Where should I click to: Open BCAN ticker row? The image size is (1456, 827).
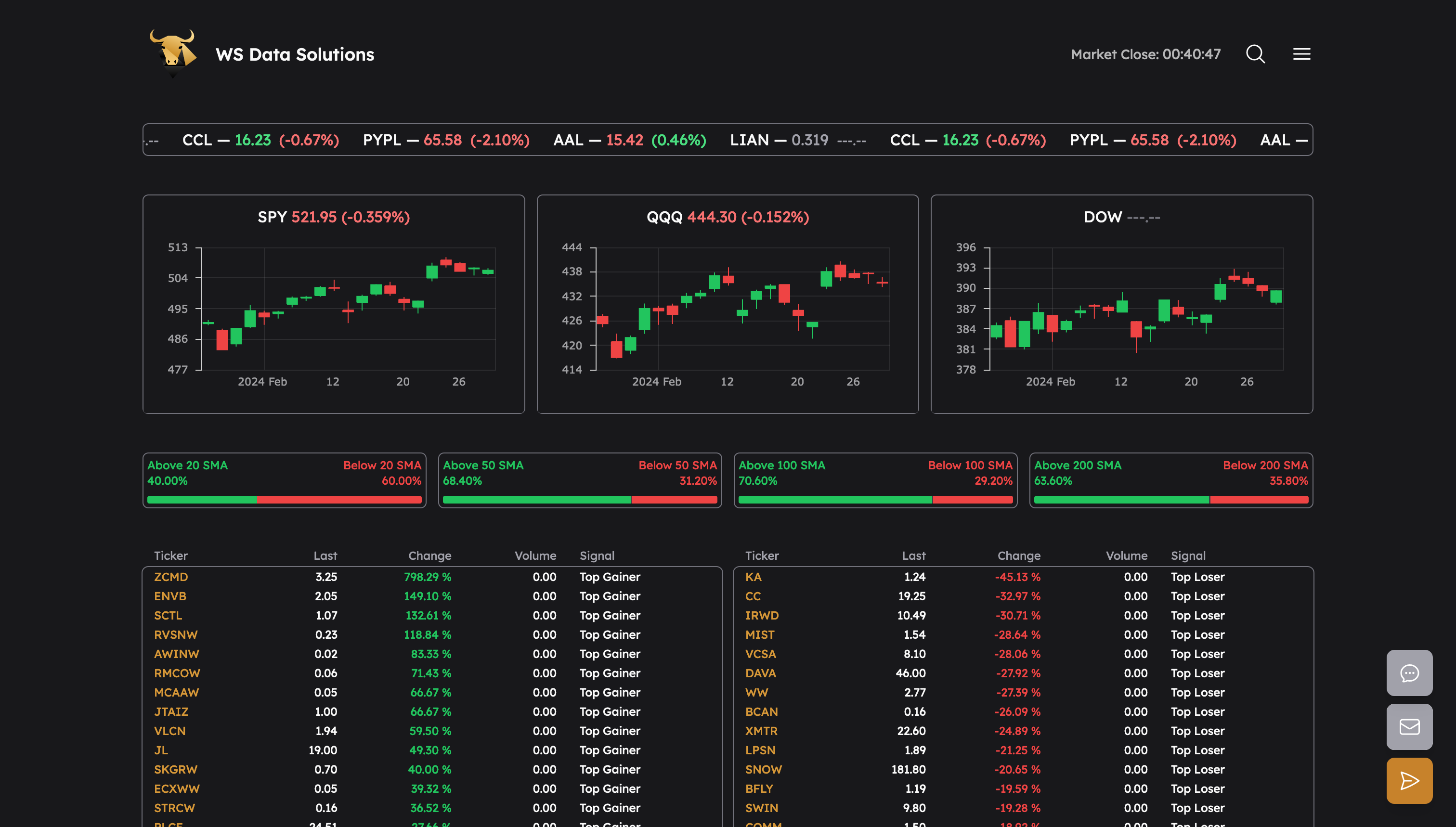tap(1023, 712)
